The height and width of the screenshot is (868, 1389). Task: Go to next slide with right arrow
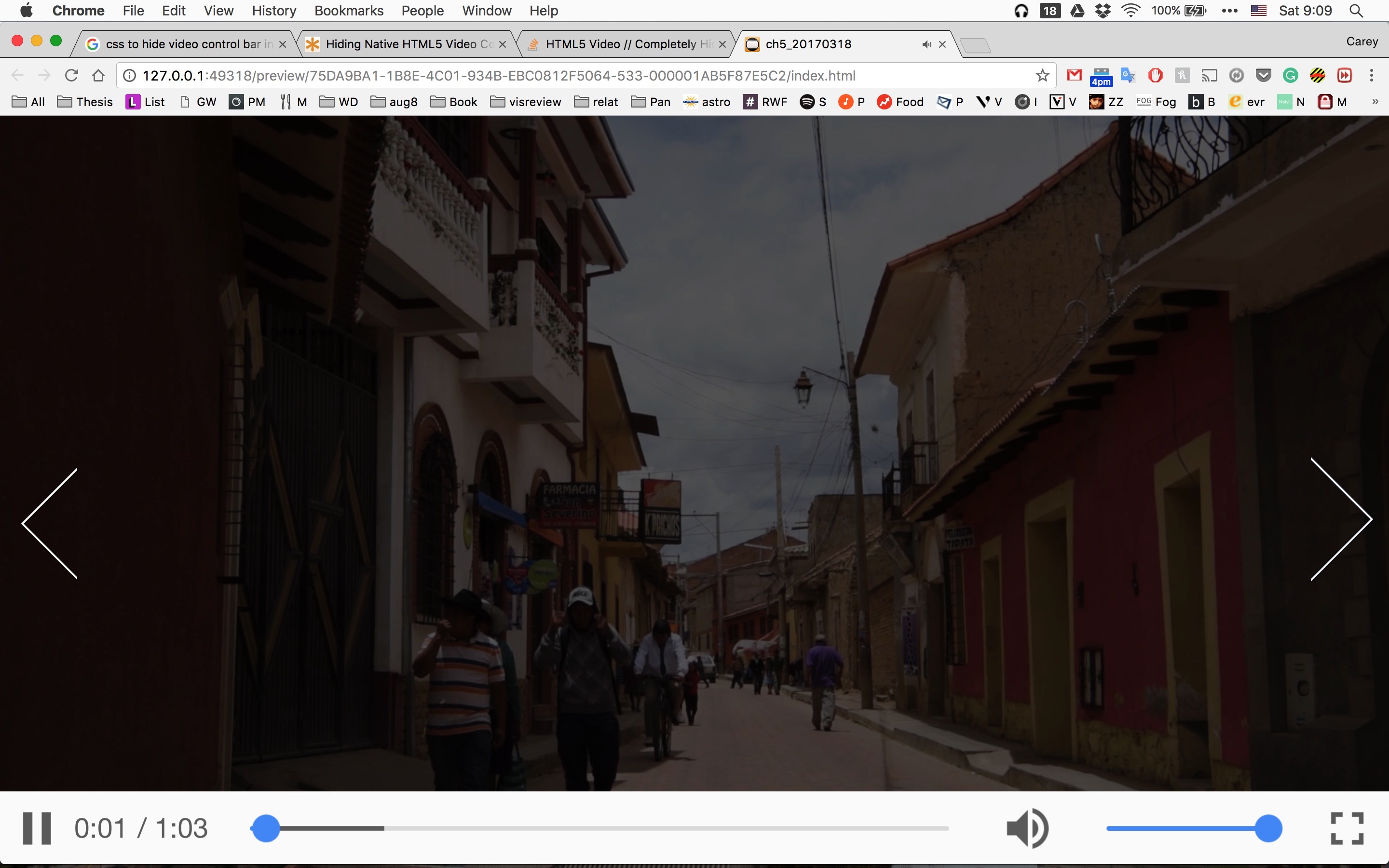[x=1341, y=519]
